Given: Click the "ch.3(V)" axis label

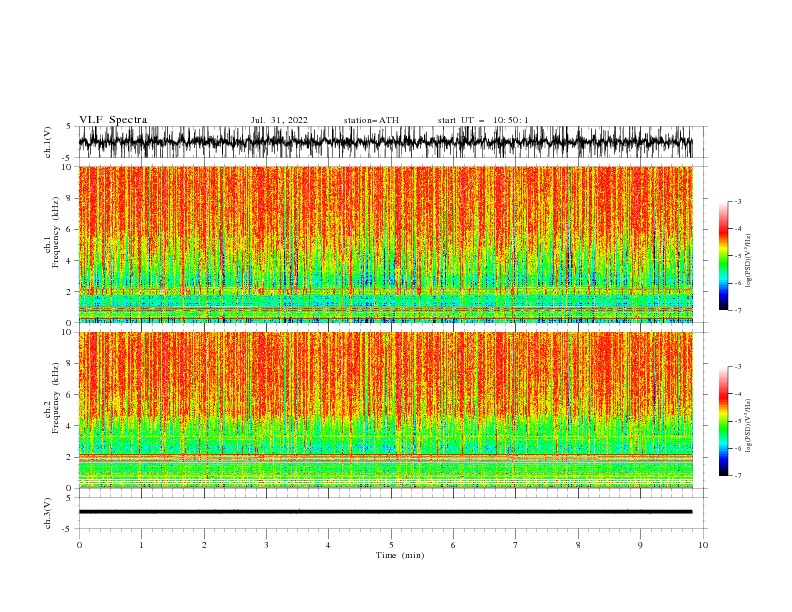Looking at the screenshot, I should coord(48,513).
